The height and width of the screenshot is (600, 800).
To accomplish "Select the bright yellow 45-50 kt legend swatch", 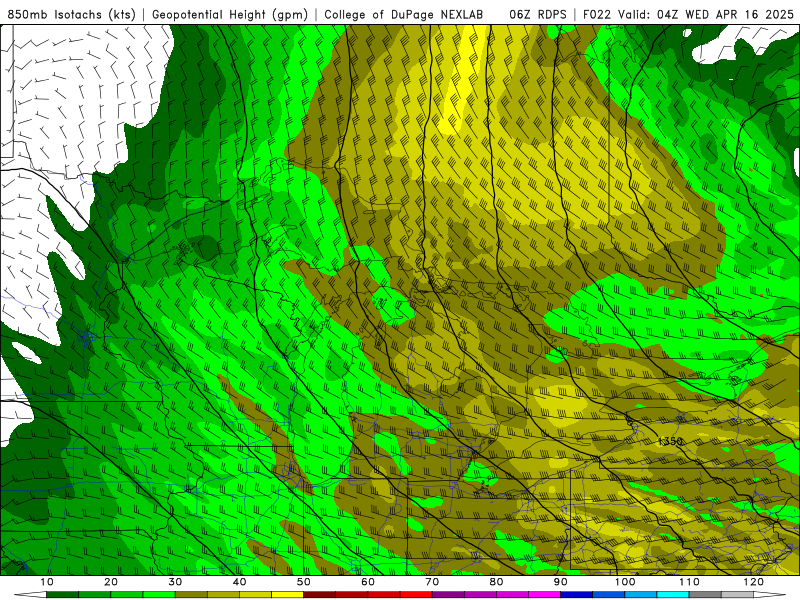I will (x=288, y=594).
